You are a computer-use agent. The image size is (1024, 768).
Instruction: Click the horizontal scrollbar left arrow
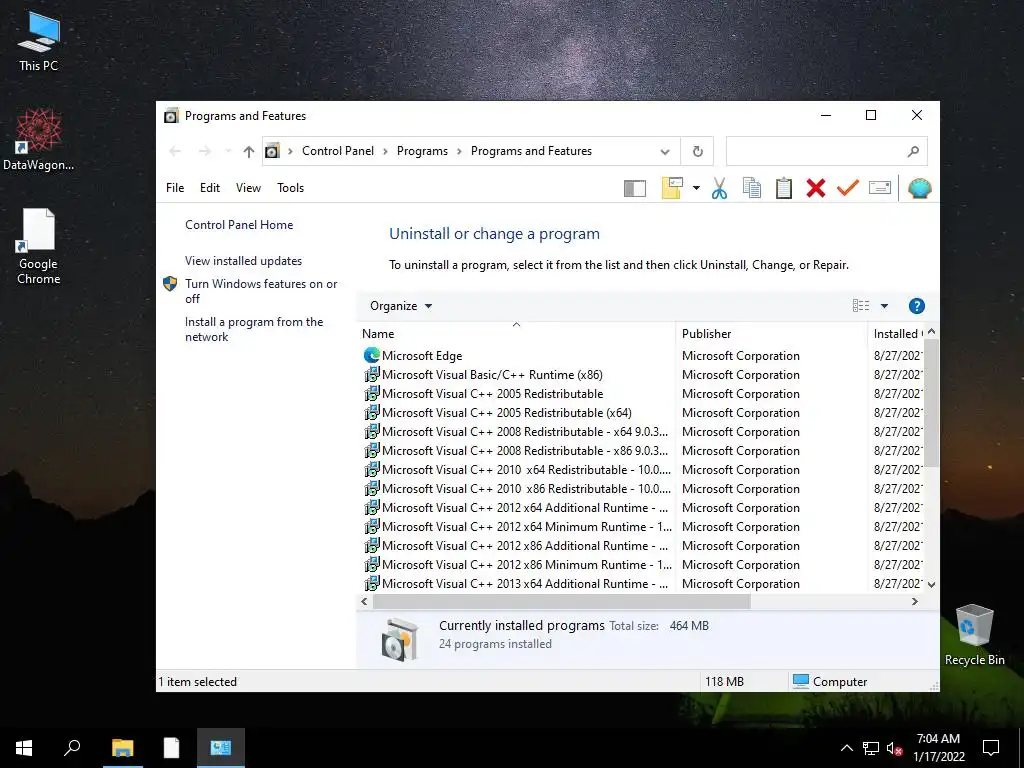click(x=364, y=601)
